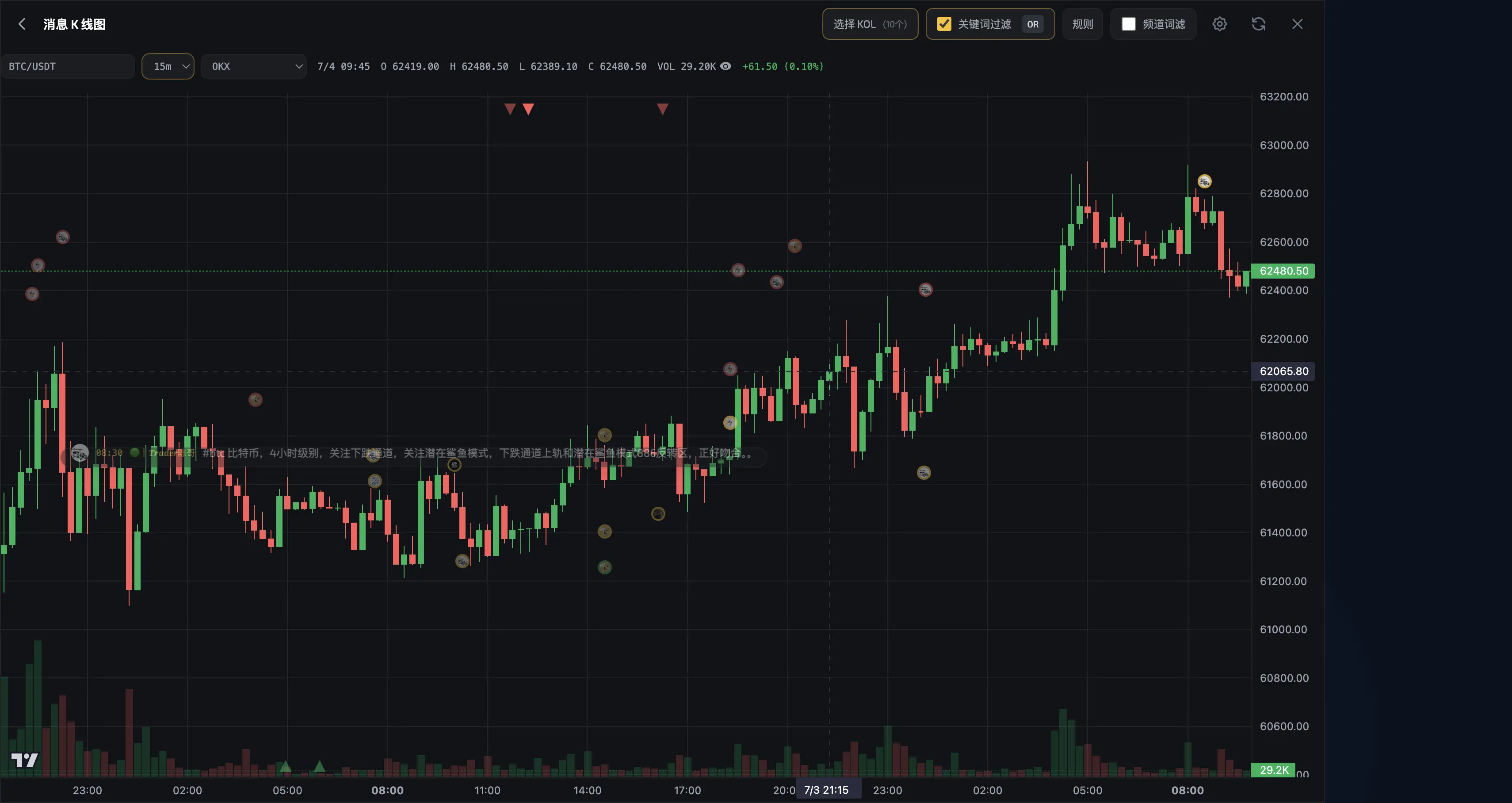The image size is (1512, 803).
Task: Click the 规则 button
Action: 1083,24
